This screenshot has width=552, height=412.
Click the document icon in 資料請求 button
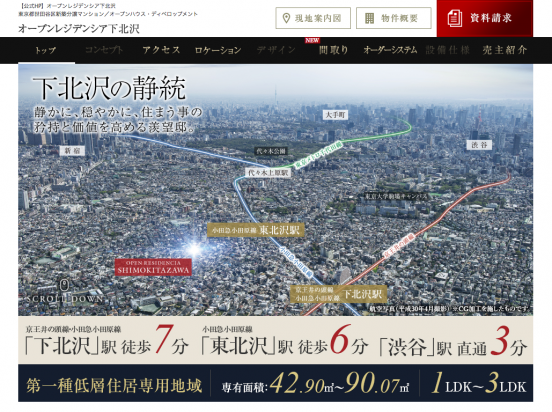coord(454,18)
